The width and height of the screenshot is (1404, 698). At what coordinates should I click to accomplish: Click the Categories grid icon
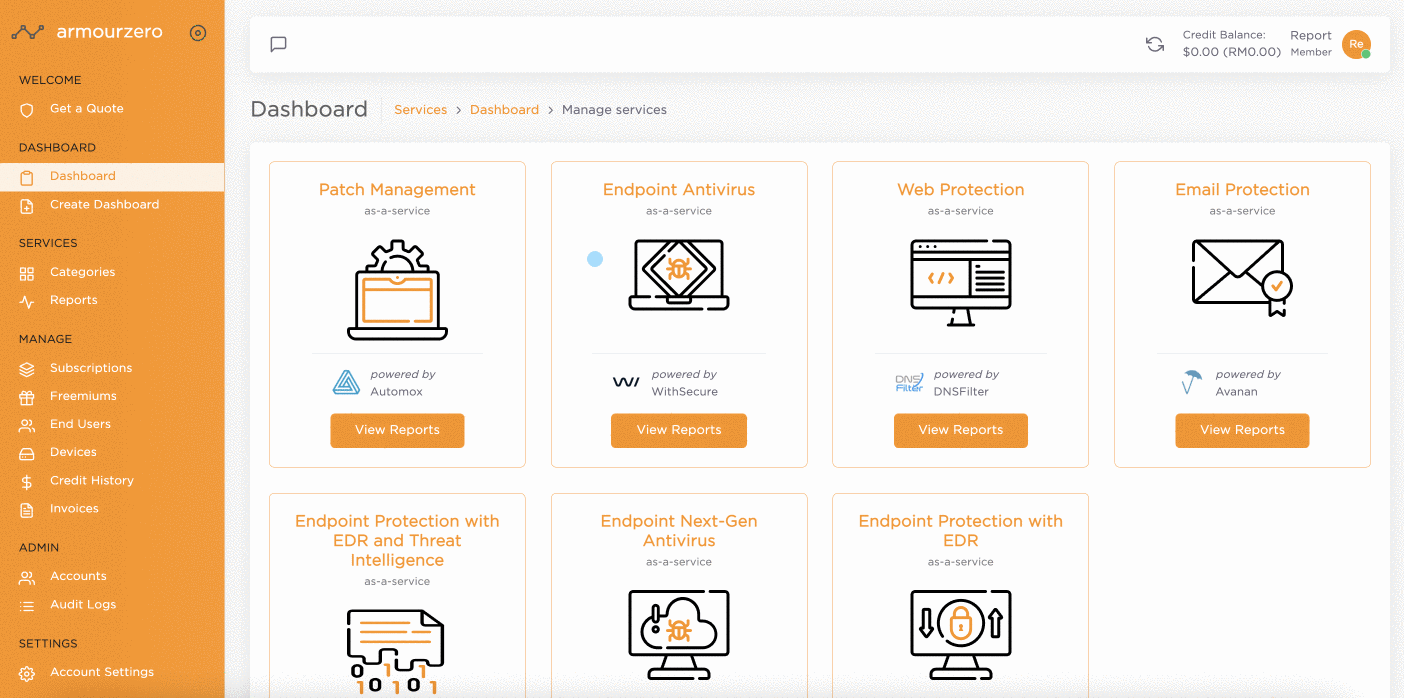27,273
